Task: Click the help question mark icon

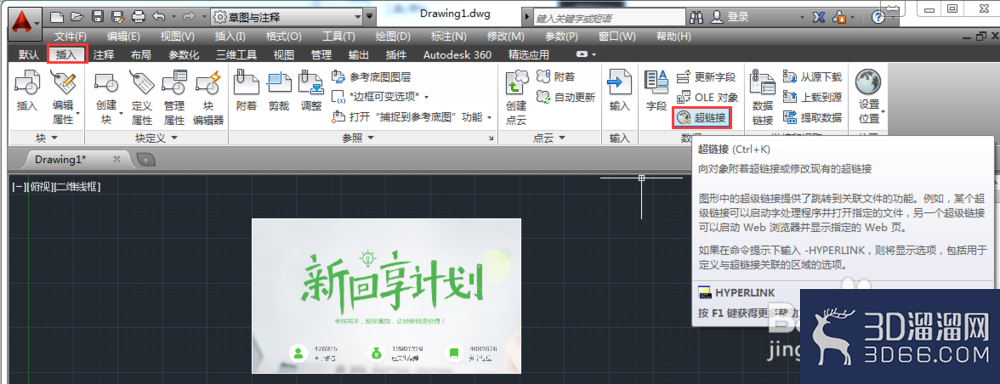Action: [878, 17]
